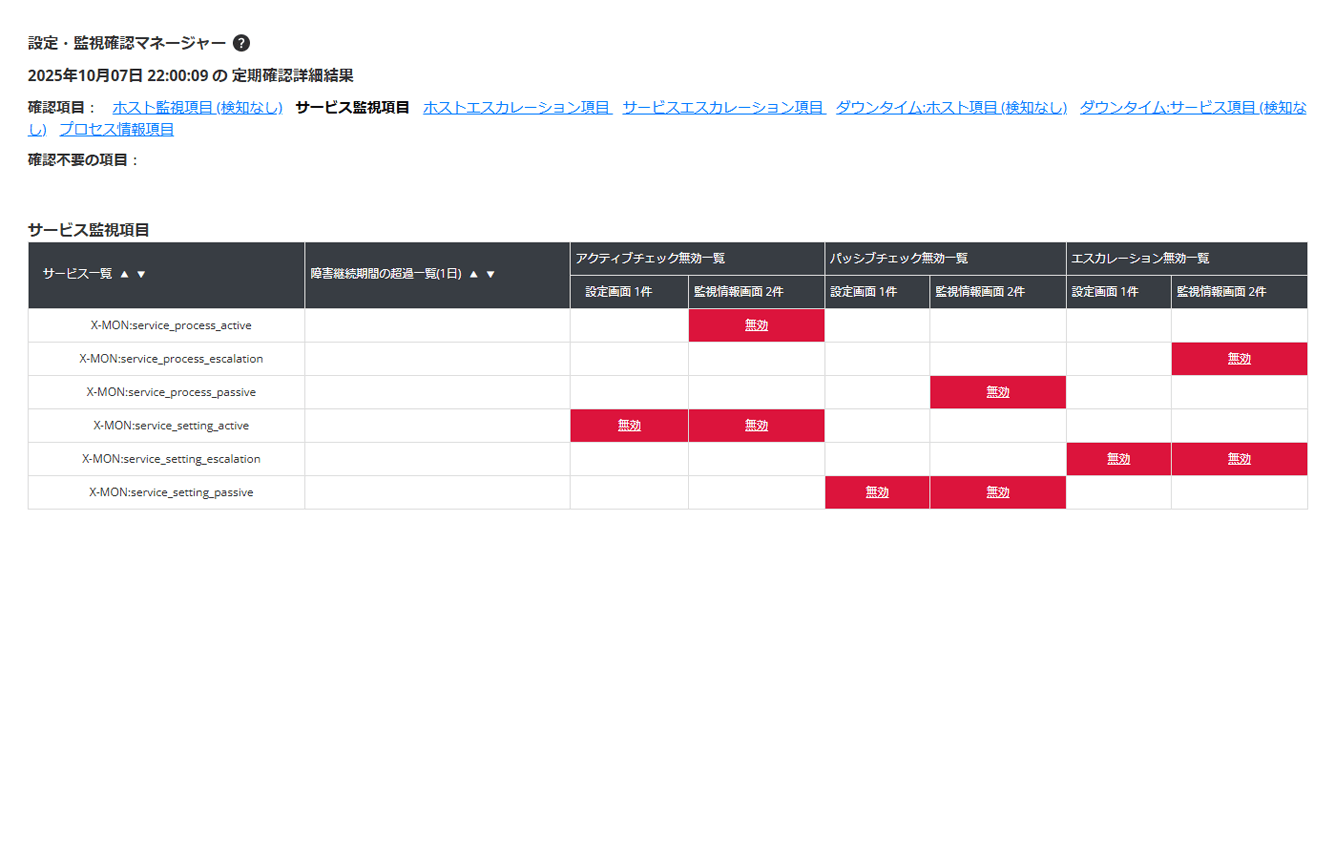
Task: Click 無効 in アクティブチェック 監視情報画面 for service_process_active
Action: click(x=756, y=325)
